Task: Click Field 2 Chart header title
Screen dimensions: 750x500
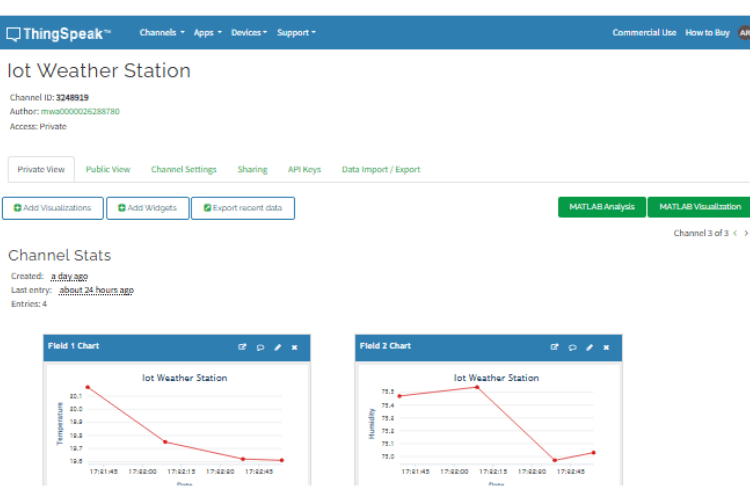Action: pos(385,345)
